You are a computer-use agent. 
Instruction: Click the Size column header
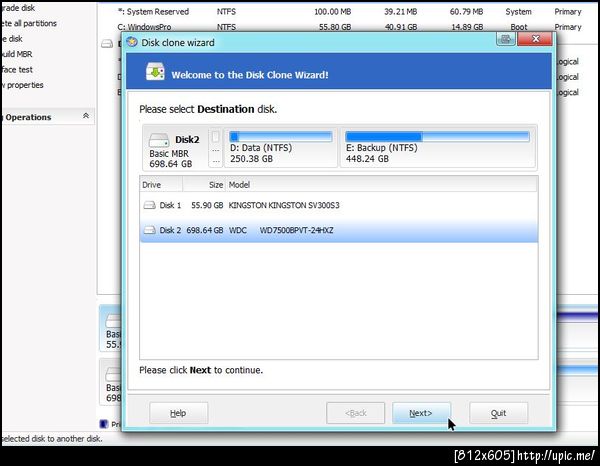coord(204,185)
